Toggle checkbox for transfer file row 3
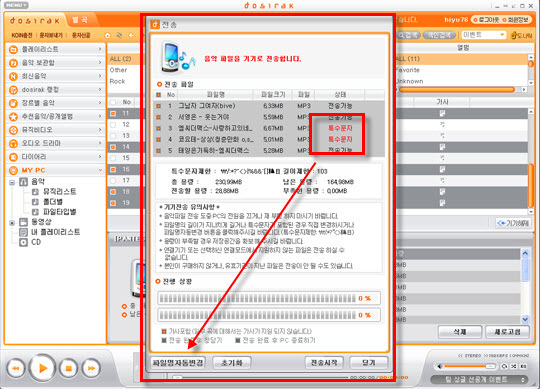Viewport: 540px width, 389px height. click(158, 128)
